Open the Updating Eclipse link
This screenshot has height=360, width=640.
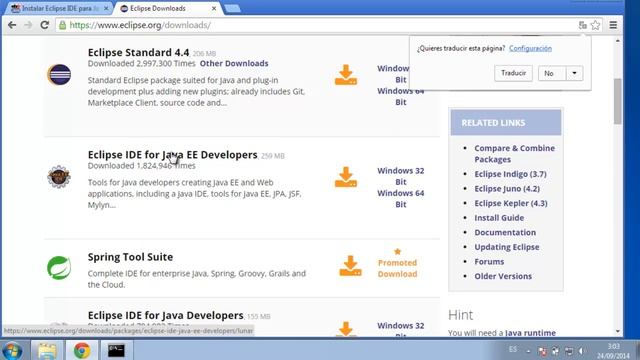pos(507,247)
